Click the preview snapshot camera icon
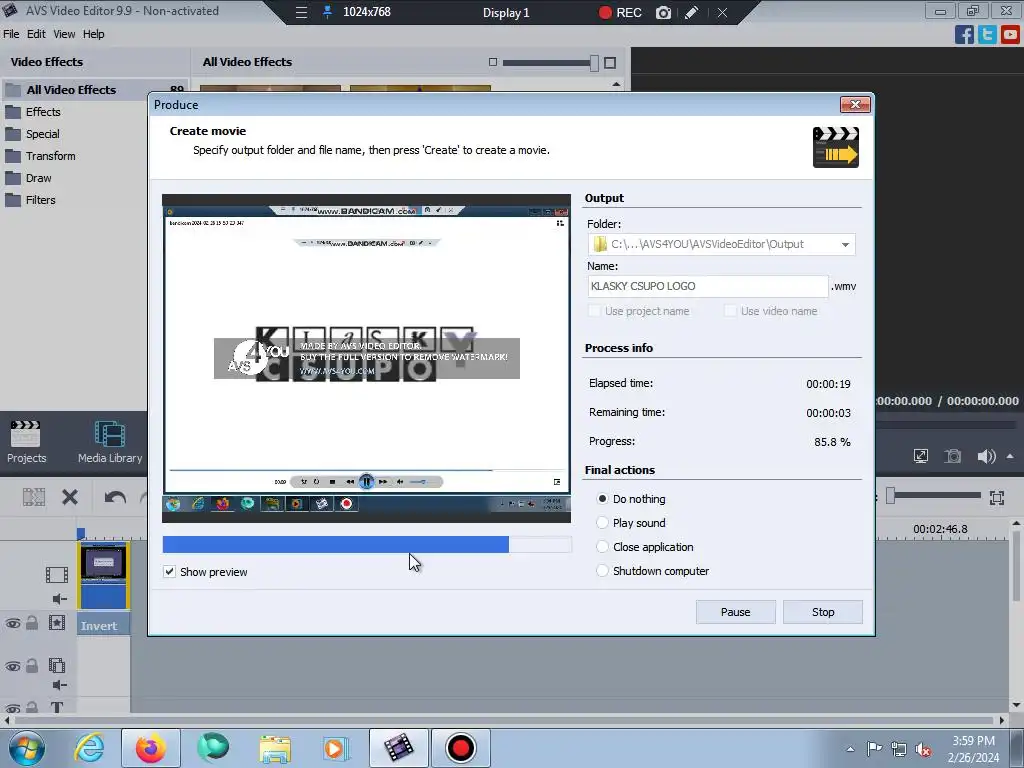The height and width of the screenshot is (768, 1024). 953,456
